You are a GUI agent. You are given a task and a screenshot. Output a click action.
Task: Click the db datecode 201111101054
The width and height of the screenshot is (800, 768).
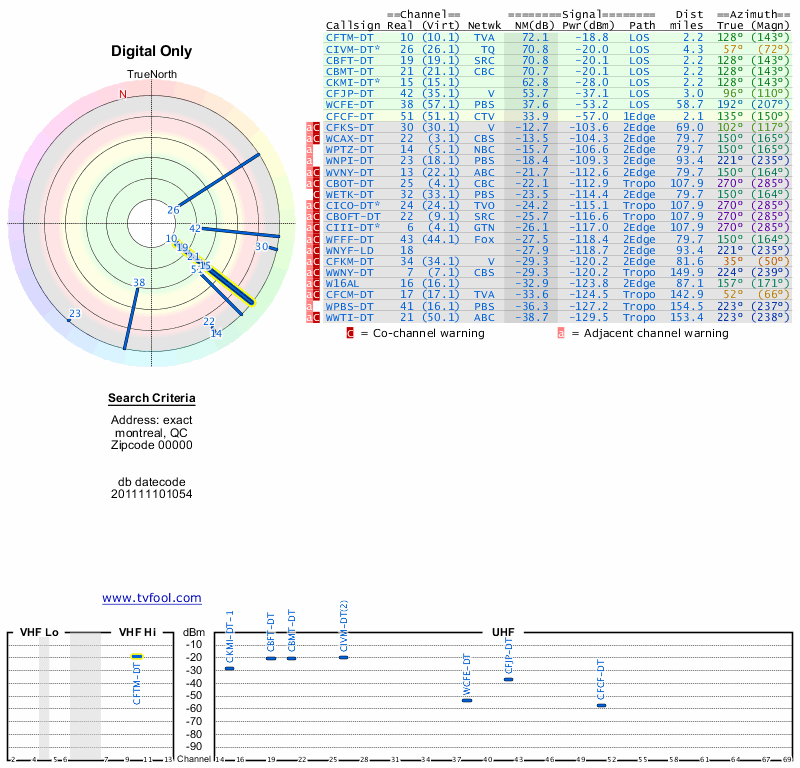[x=152, y=494]
